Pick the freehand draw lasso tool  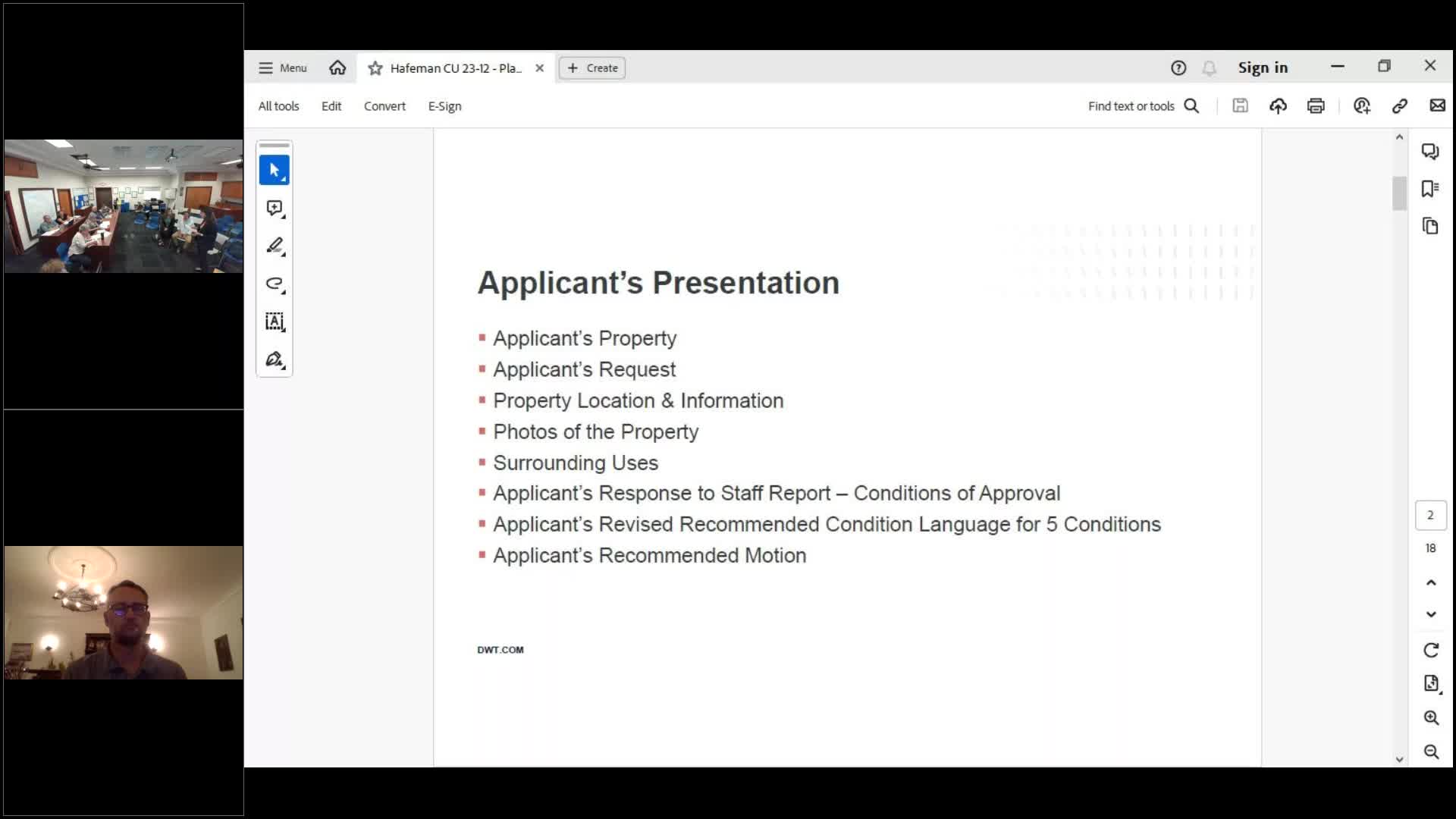(x=275, y=284)
